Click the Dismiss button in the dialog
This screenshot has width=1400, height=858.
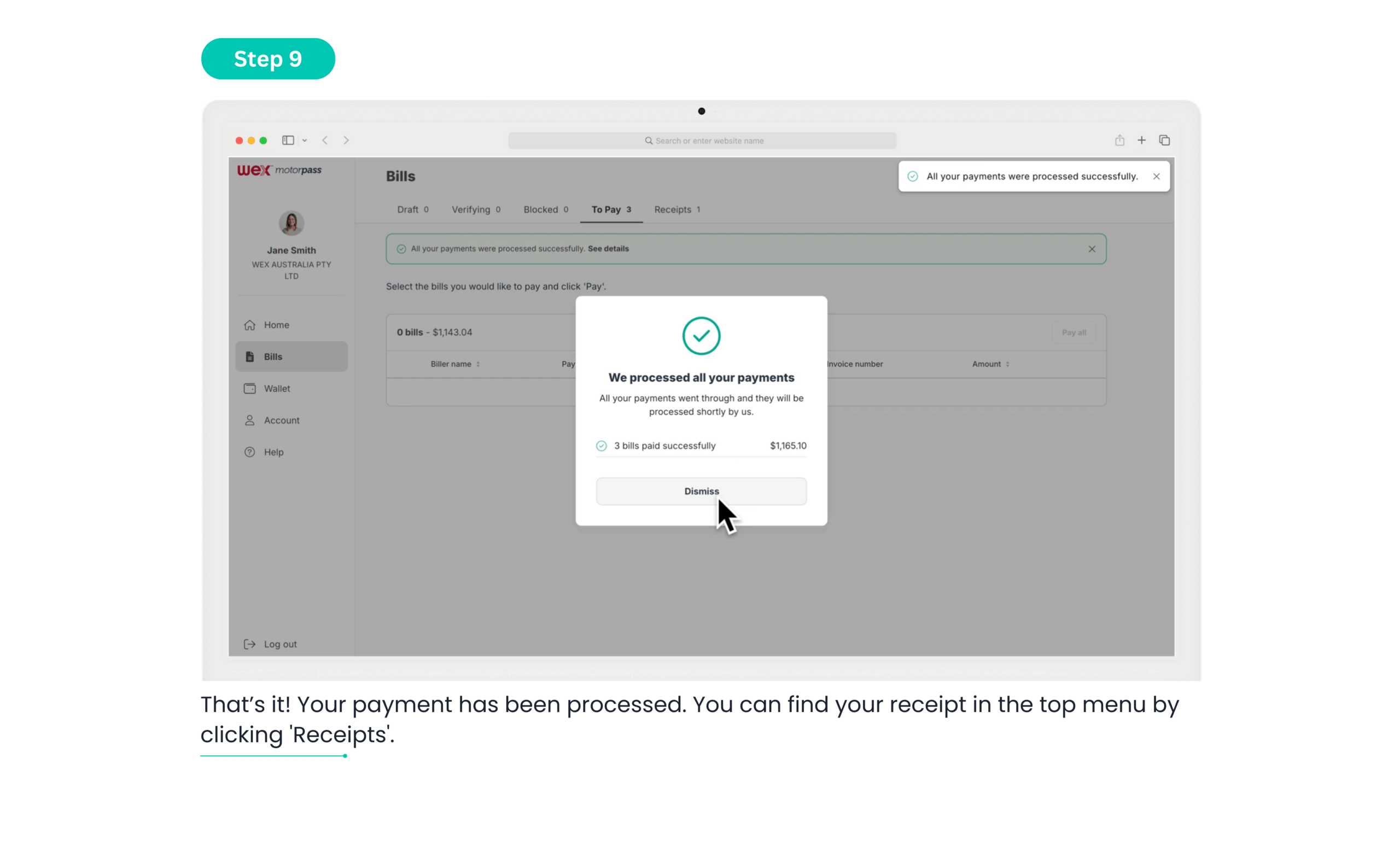(x=701, y=491)
